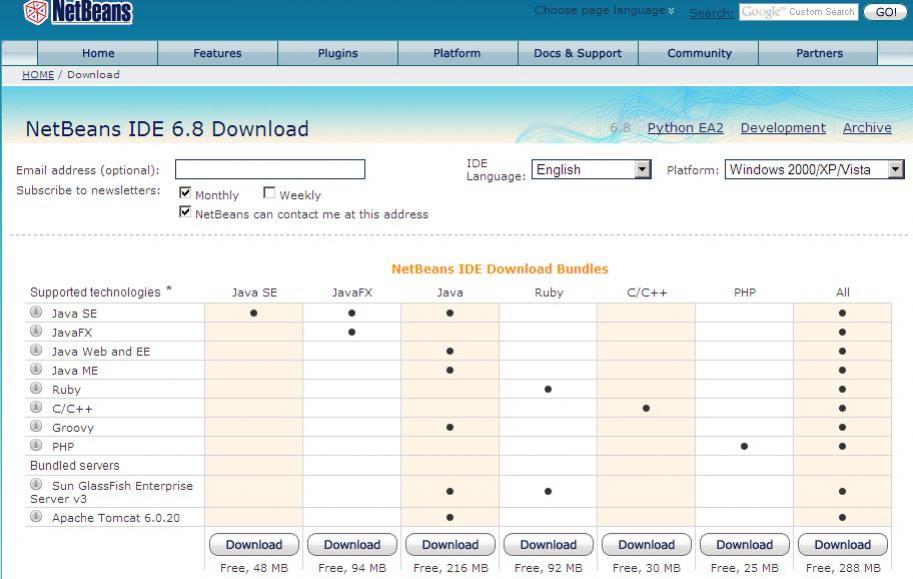Click the PHP column header
The width and height of the screenshot is (913, 579).
[x=745, y=292]
